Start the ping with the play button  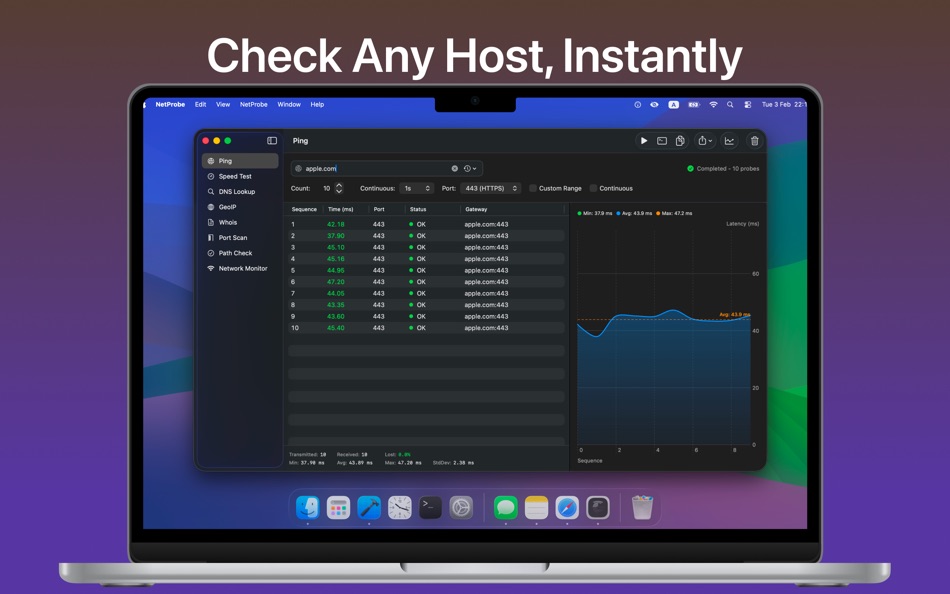(644, 140)
